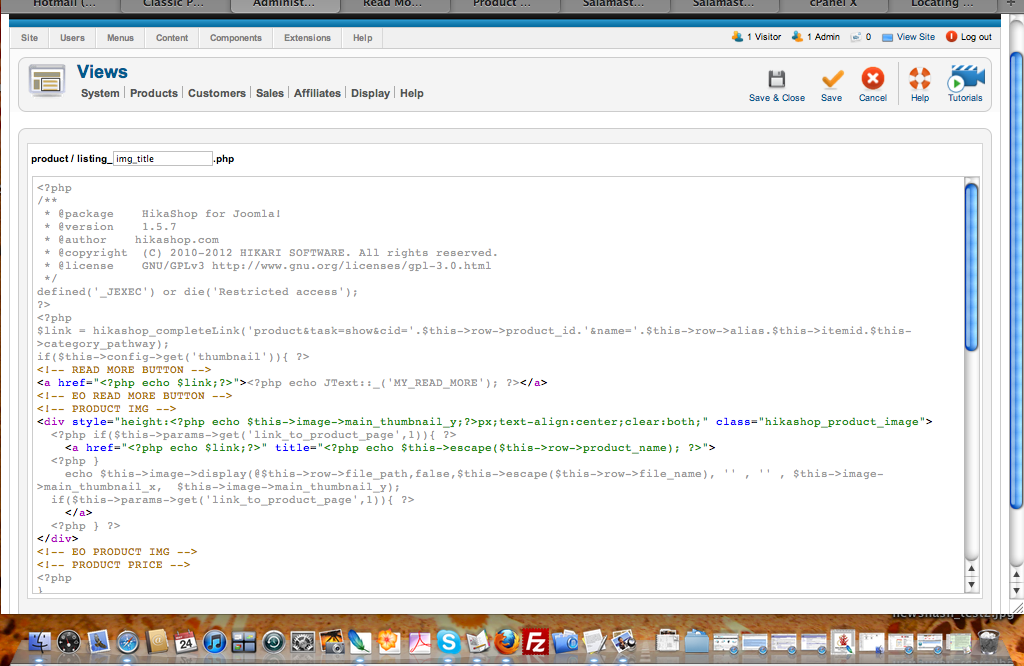
Task: Switch to the cPanel X browser tab
Action: click(x=833, y=5)
